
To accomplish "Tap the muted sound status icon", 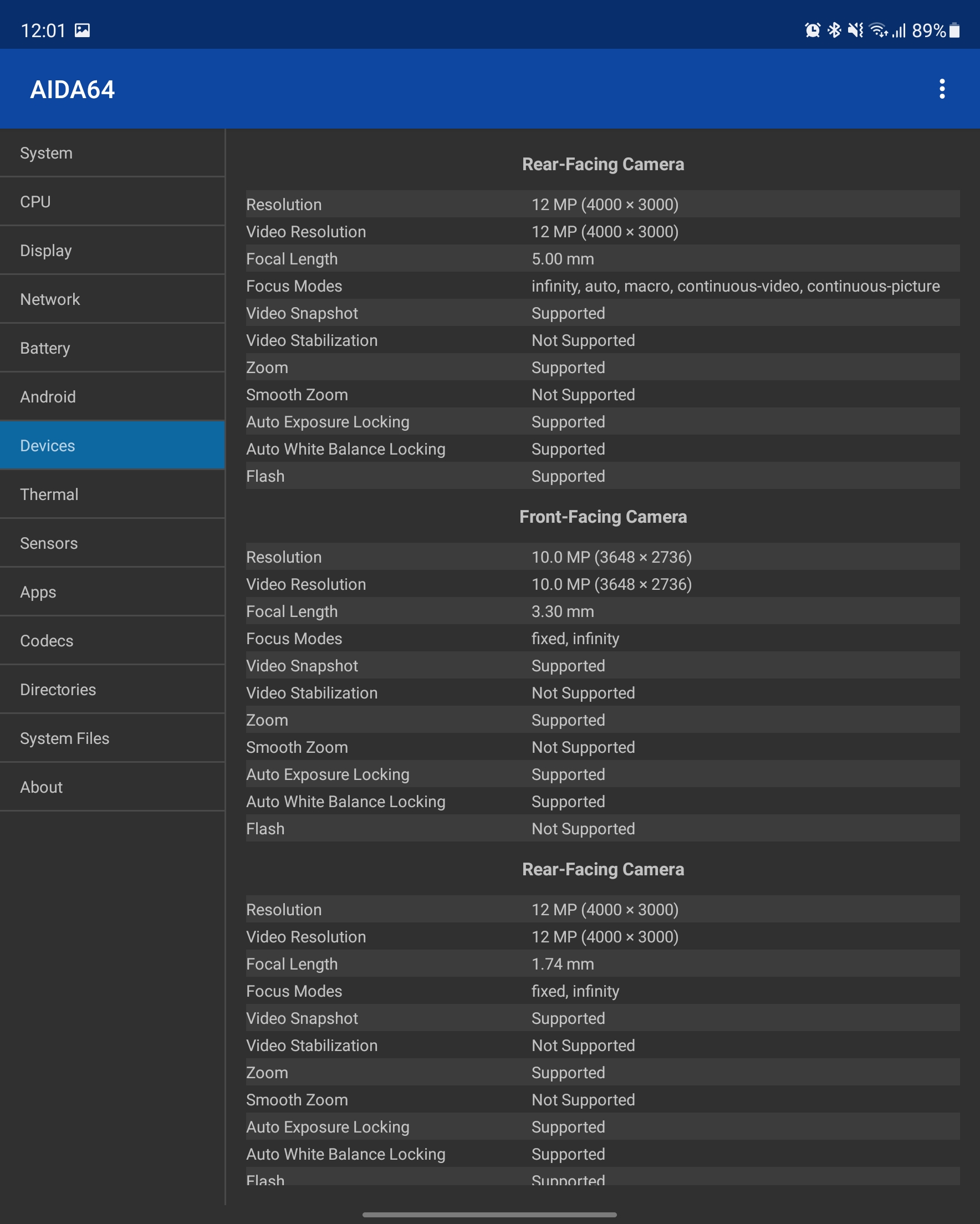I will pos(855,30).
